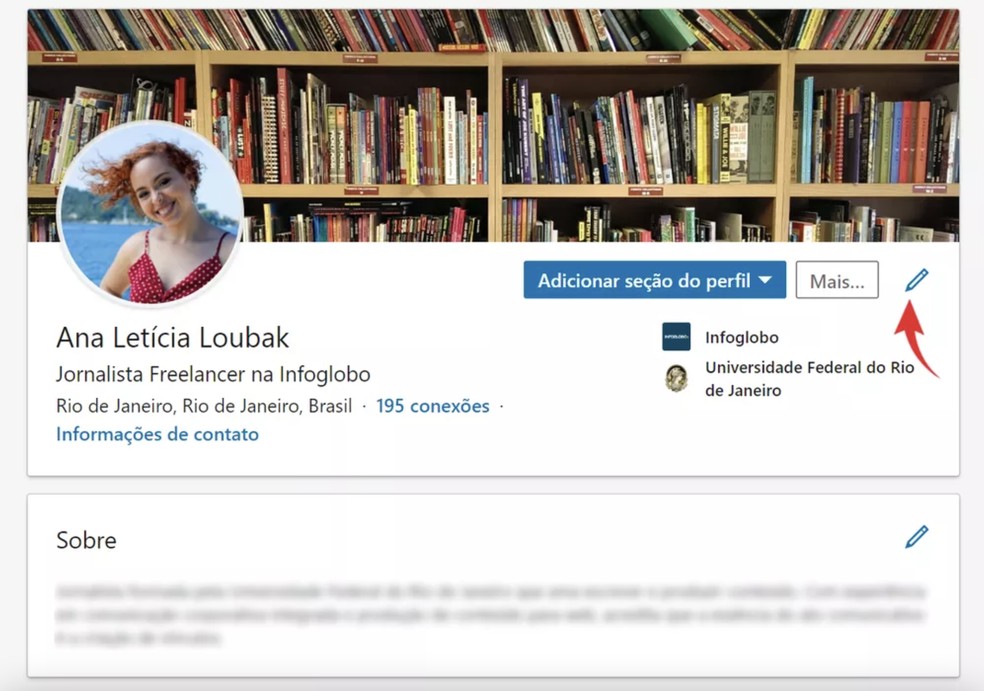Open Informações de contato
This screenshot has width=984, height=691.
[157, 434]
